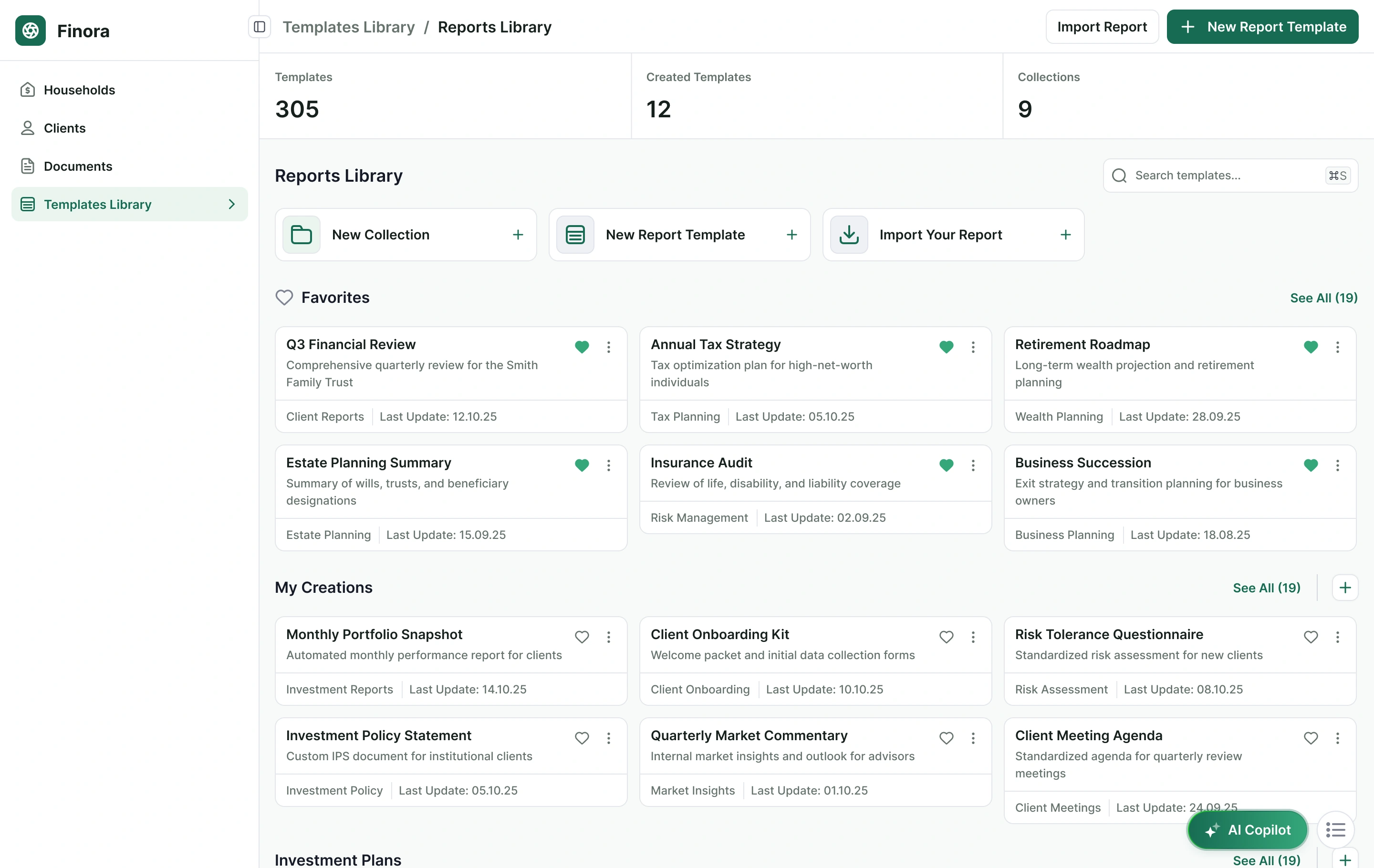This screenshot has height=868, width=1374.
Task: Click the Templates count 305
Action: point(297,109)
